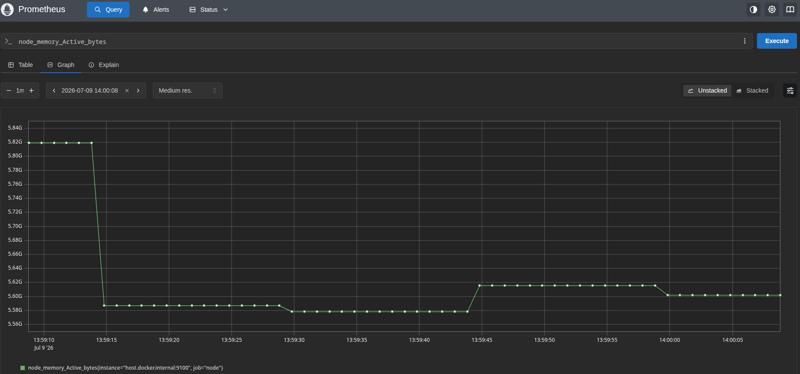Click the green legend color swatch
Image resolution: width=800 pixels, height=374 pixels.
point(22,367)
